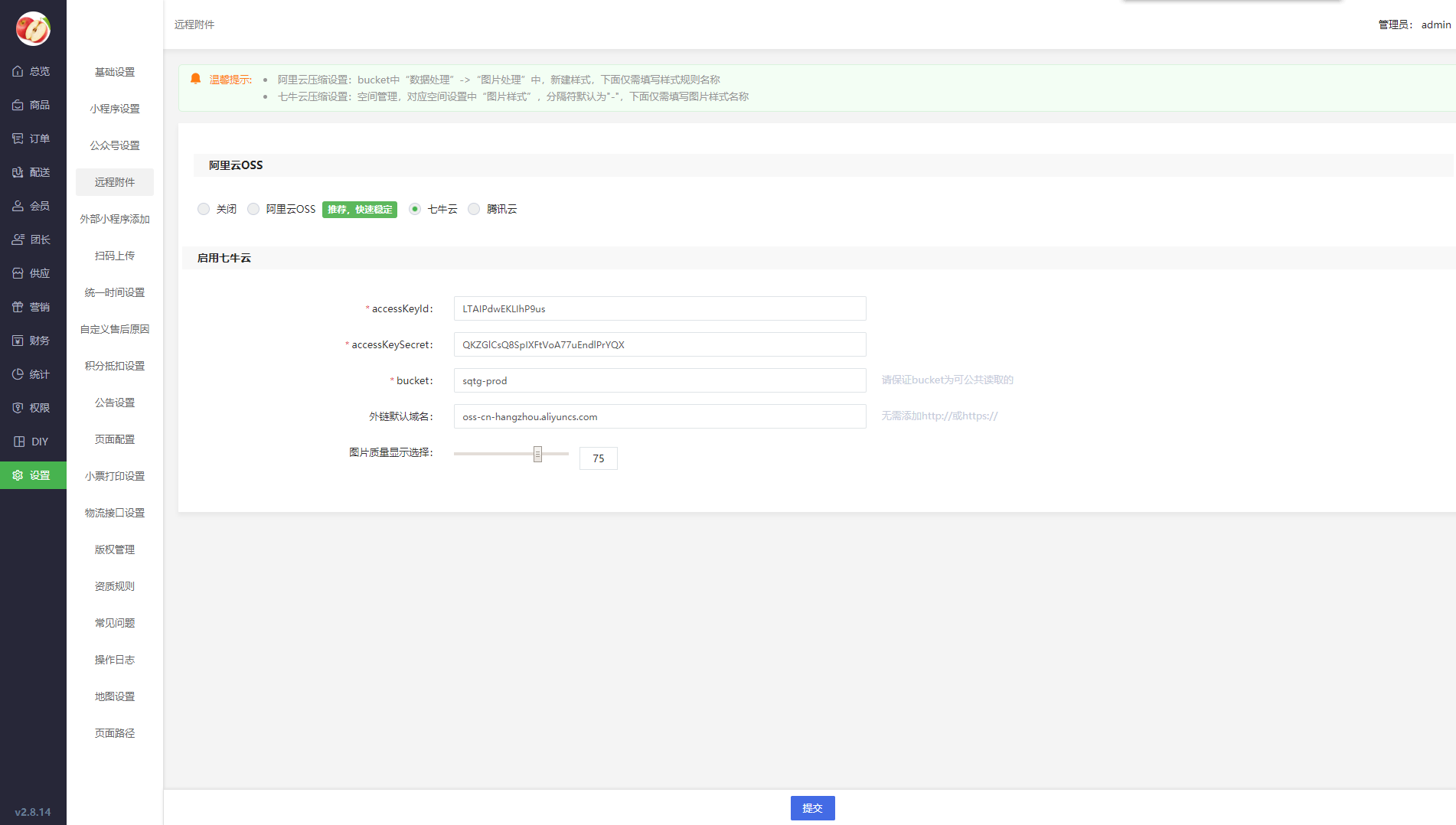The height and width of the screenshot is (825, 1456).
Task: Select the 腾讯云 radio option
Action: 474,209
